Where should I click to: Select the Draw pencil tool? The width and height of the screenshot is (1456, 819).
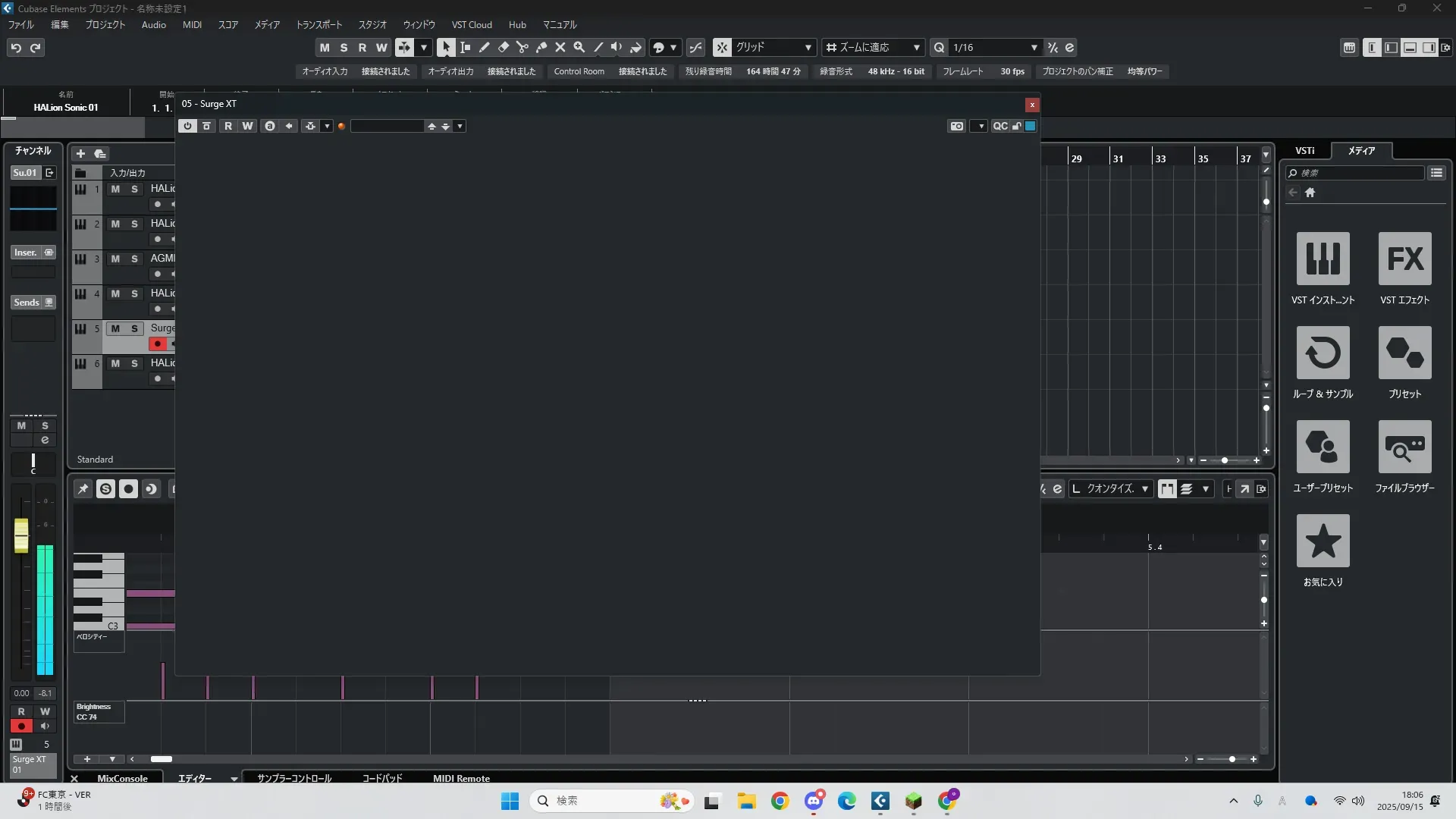pyautogui.click(x=485, y=47)
